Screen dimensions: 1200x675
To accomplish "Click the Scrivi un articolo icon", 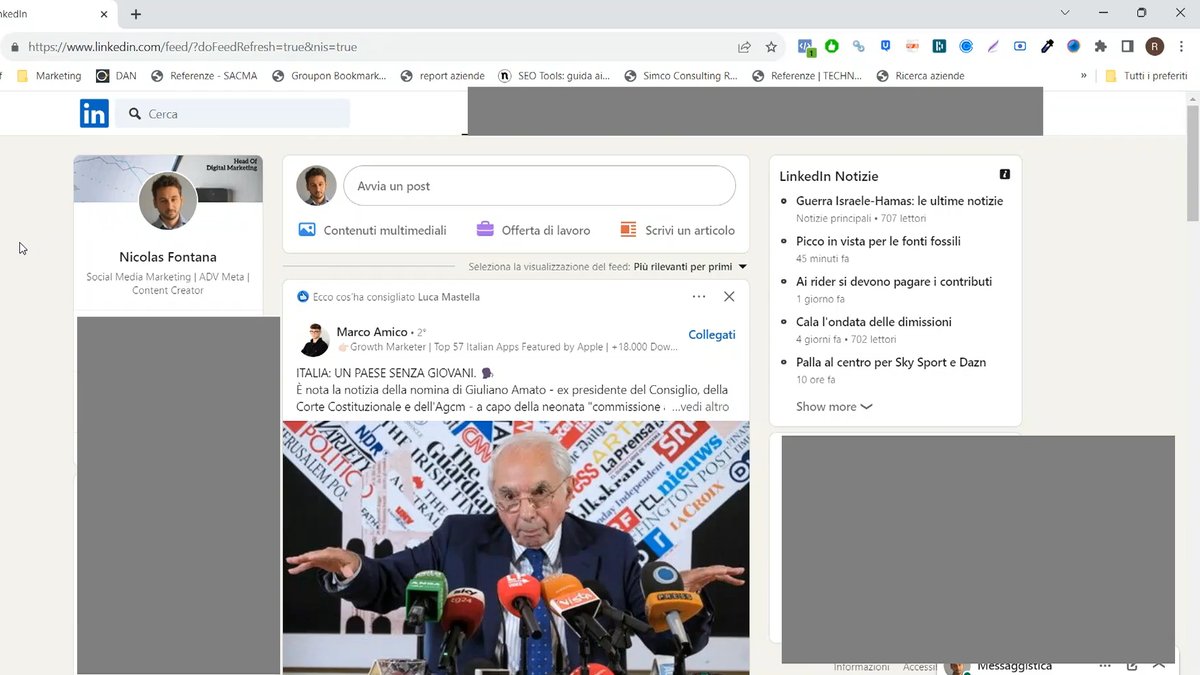I will (x=628, y=230).
